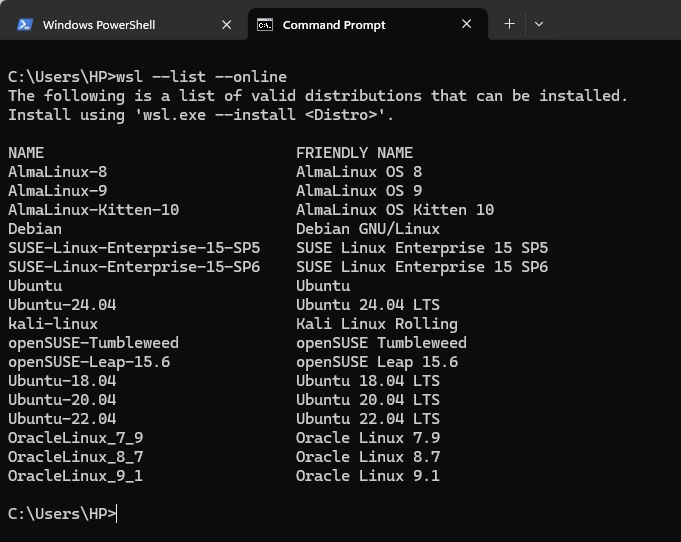This screenshot has height=542, width=681.
Task: Click openSUSE-Tumbleweed distro name
Action: point(93,343)
